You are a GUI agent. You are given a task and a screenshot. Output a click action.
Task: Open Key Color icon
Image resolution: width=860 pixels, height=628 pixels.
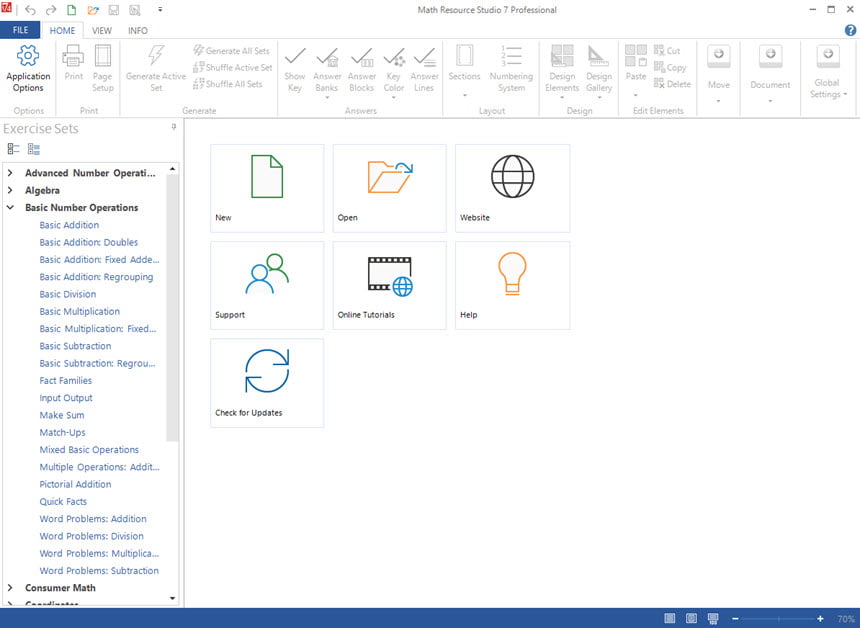[x=394, y=56]
